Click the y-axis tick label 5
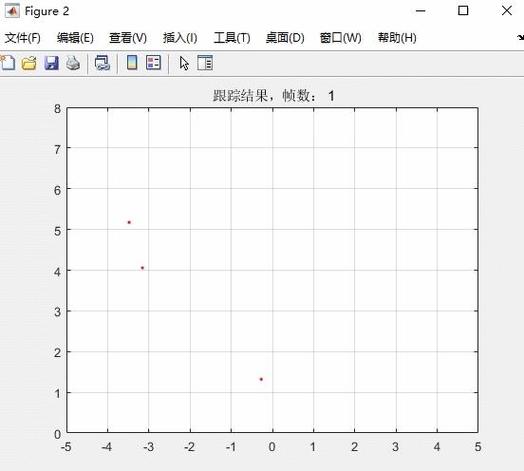 click(57, 231)
